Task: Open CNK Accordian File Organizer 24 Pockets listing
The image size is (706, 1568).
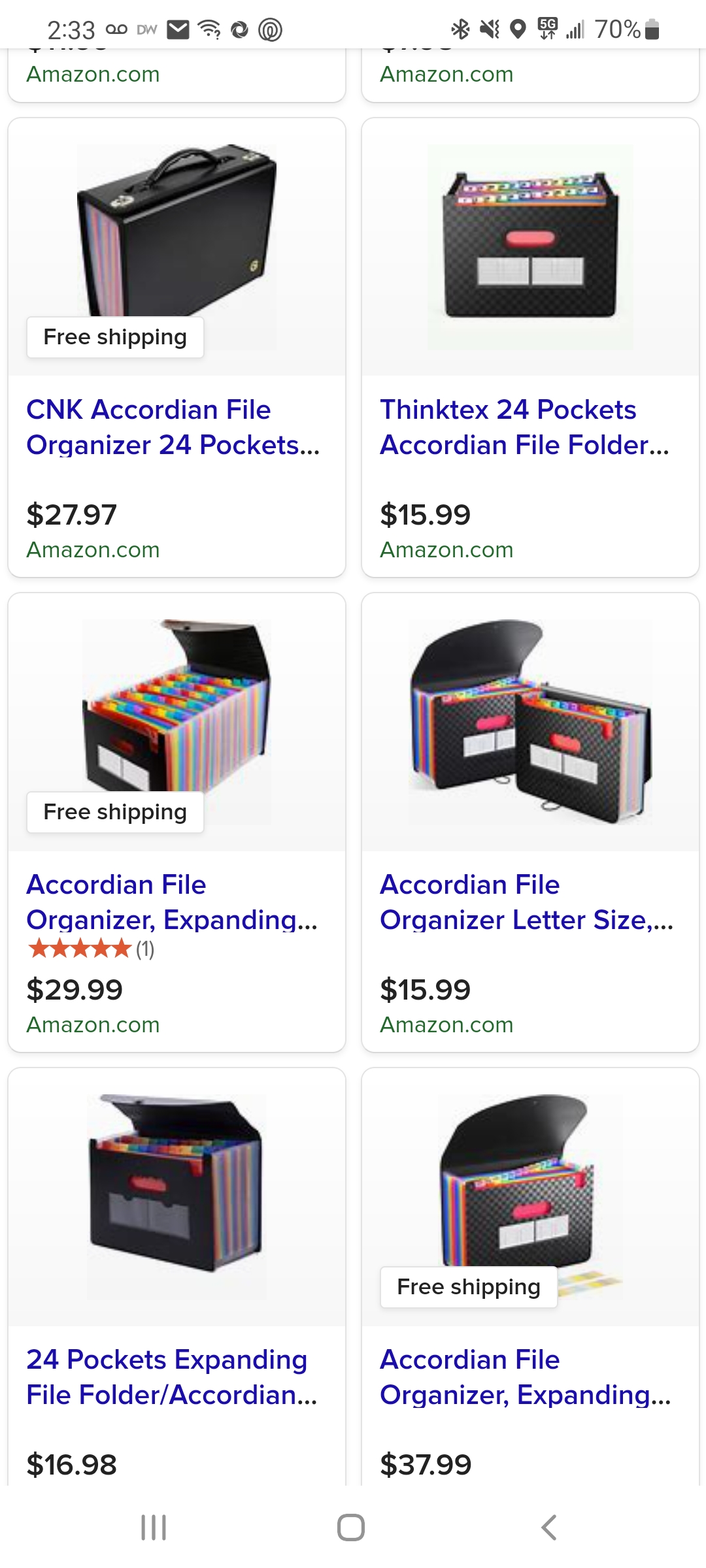Action: 173,427
